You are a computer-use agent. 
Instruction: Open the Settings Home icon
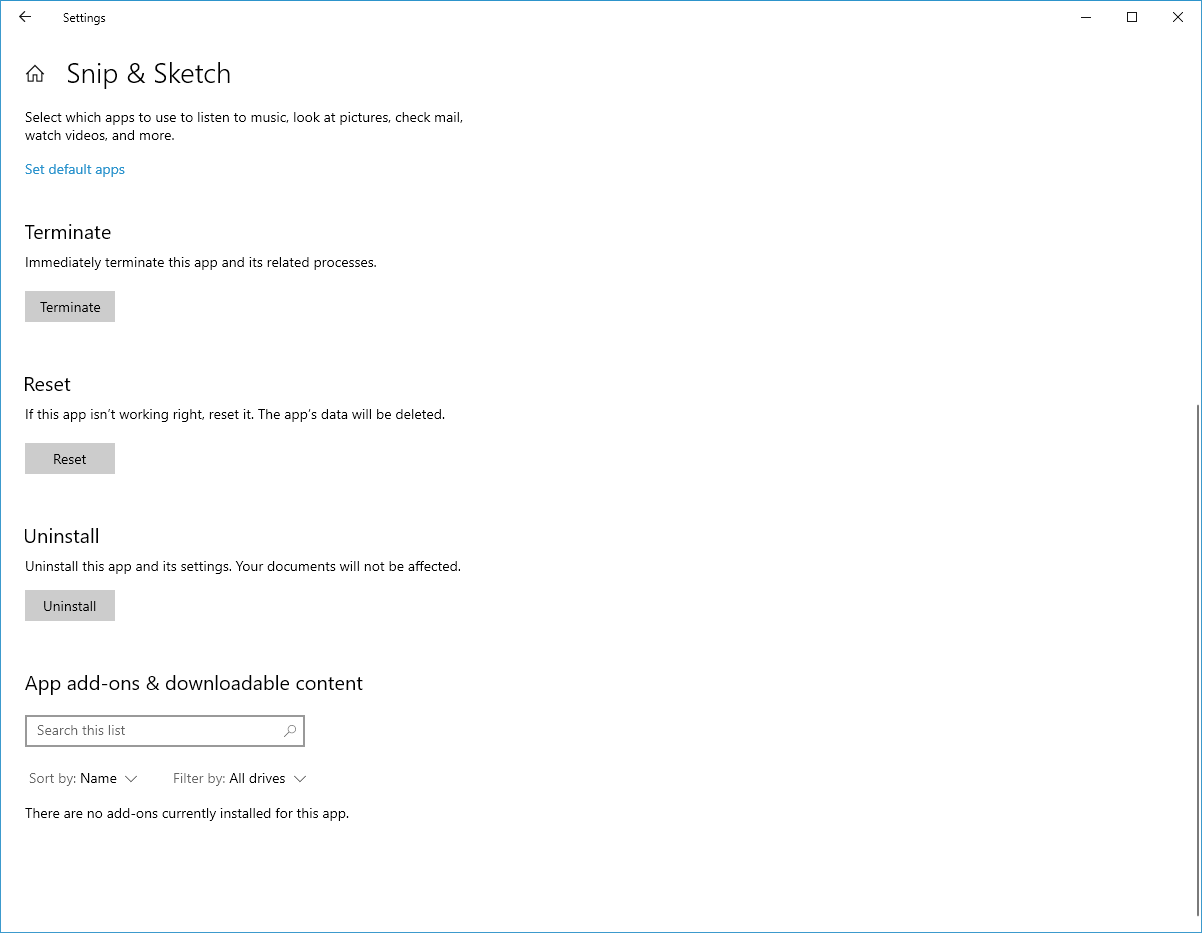click(x=35, y=74)
